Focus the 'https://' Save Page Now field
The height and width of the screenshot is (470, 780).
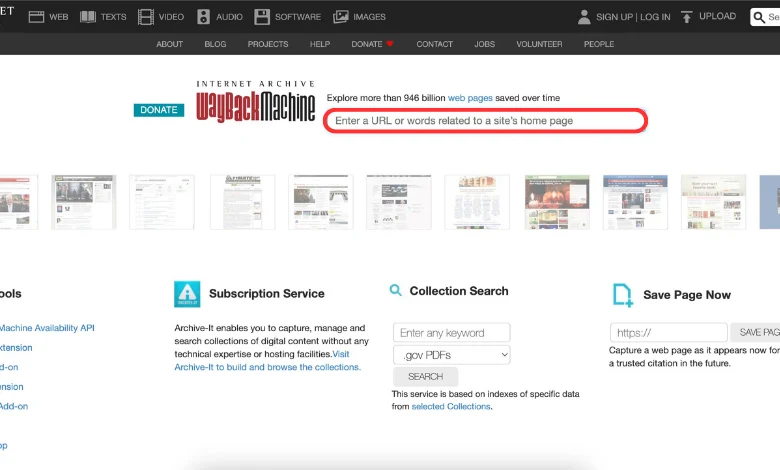click(x=669, y=333)
